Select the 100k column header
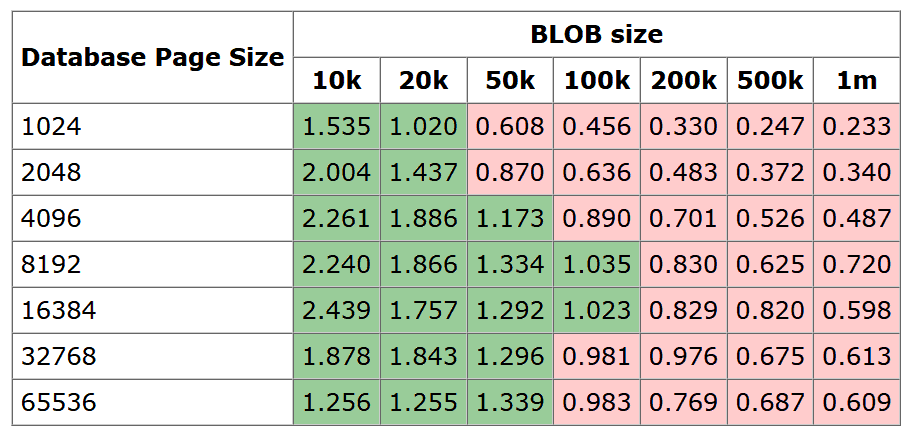The image size is (915, 433). tap(597, 81)
